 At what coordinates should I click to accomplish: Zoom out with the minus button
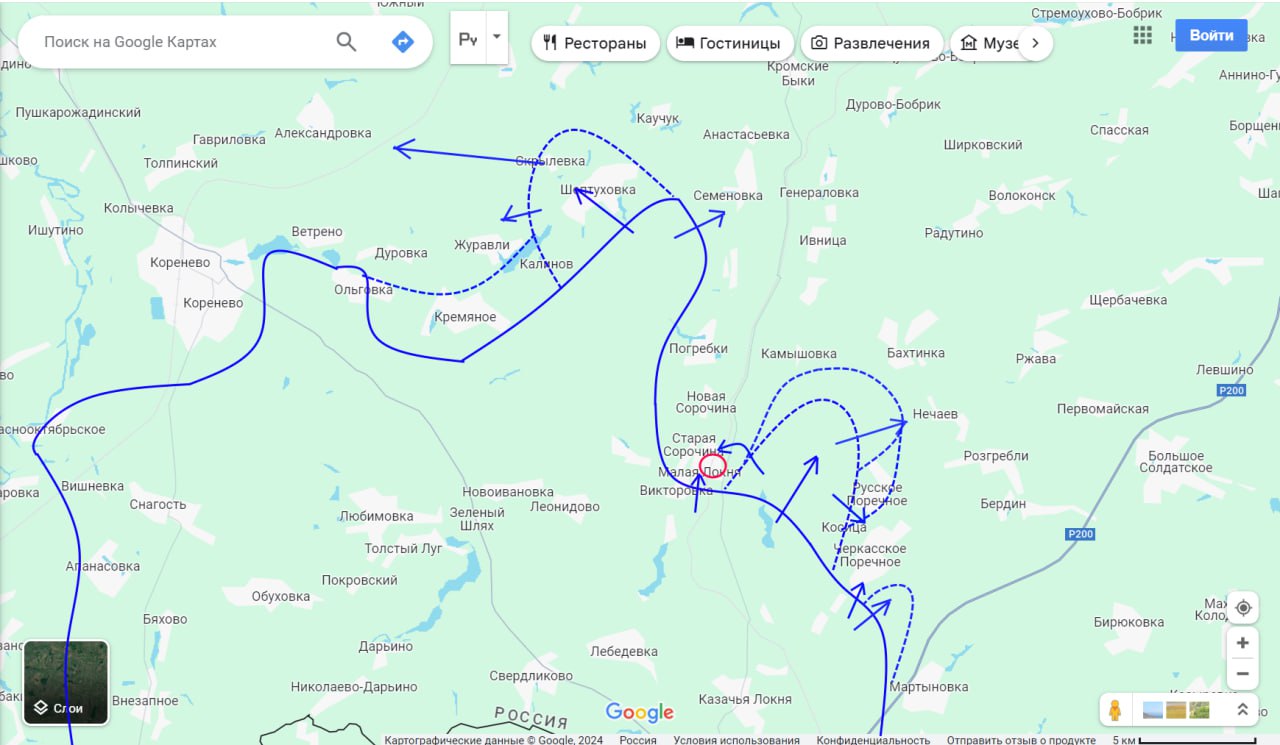1243,673
